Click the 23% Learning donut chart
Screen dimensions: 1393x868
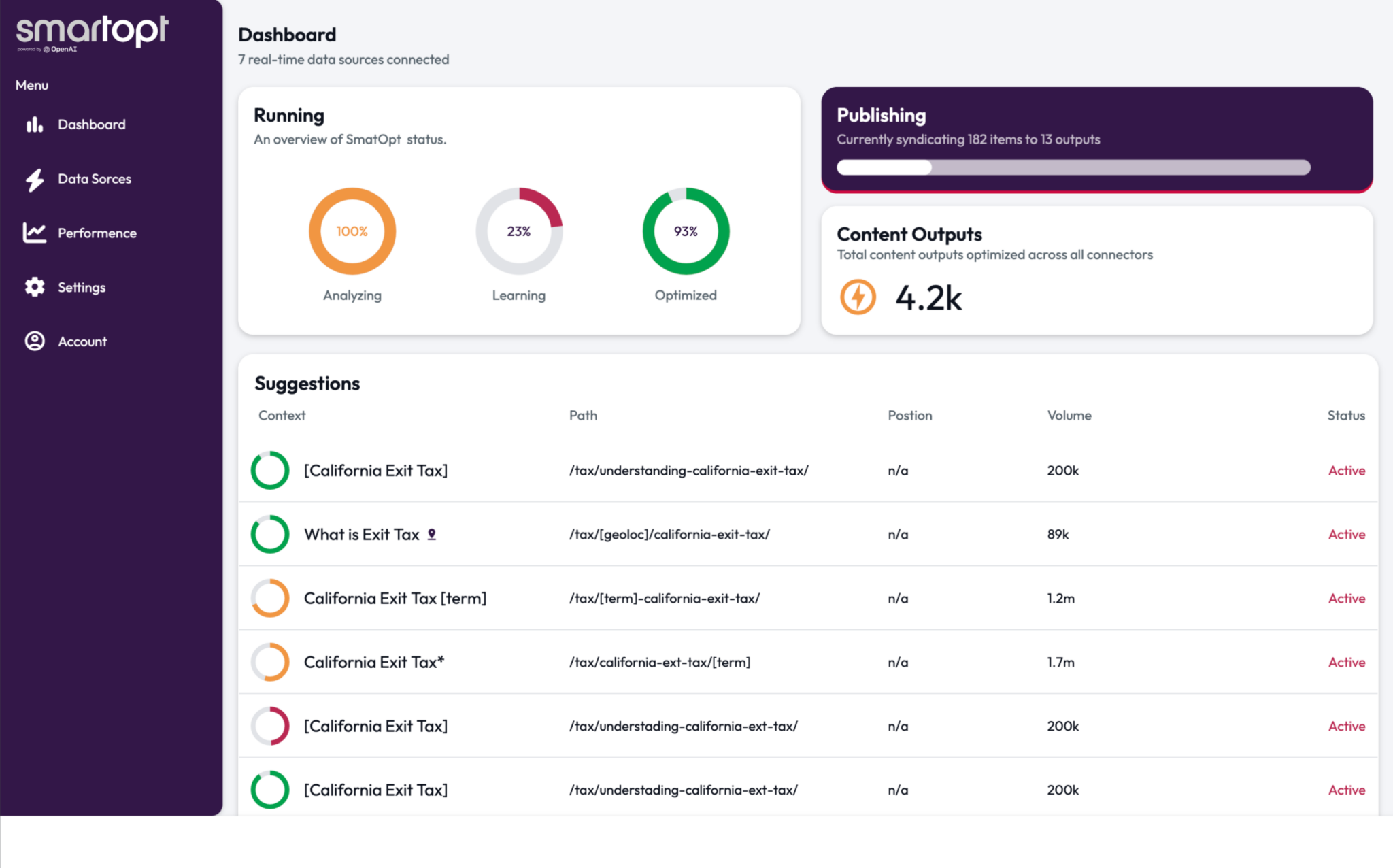tap(519, 231)
